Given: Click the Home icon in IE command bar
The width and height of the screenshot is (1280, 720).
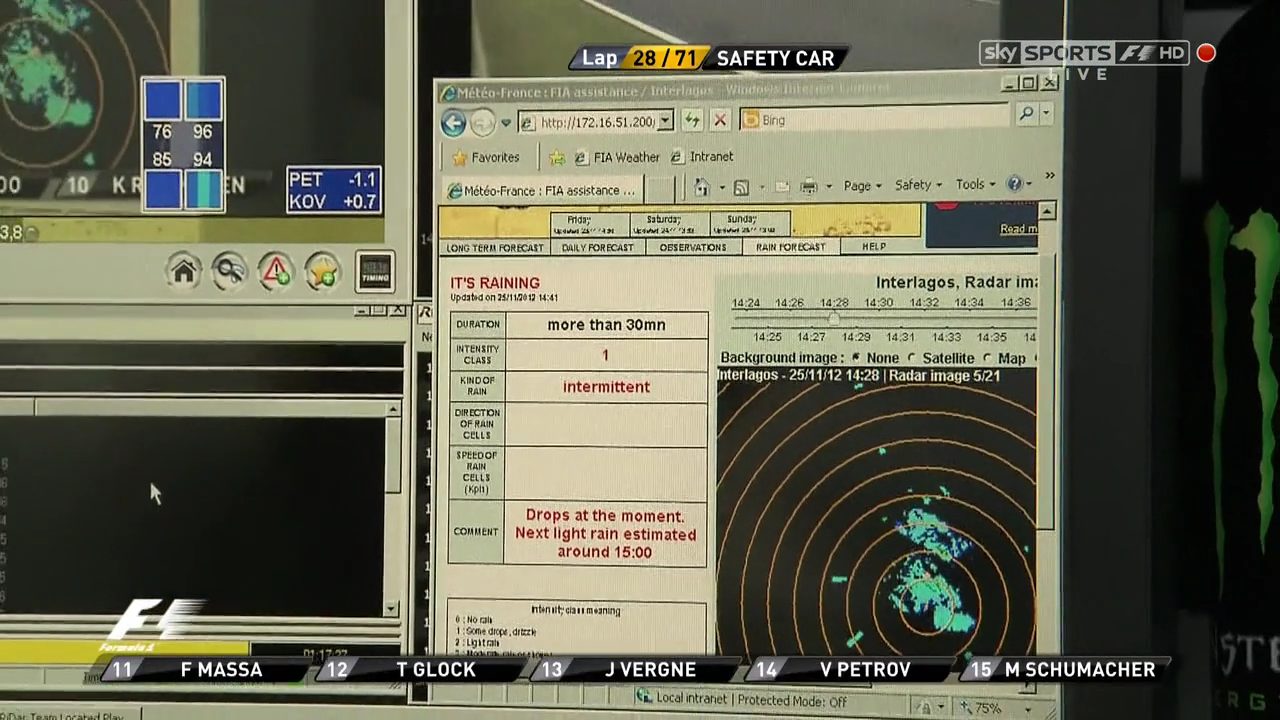Looking at the screenshot, I should (x=702, y=187).
